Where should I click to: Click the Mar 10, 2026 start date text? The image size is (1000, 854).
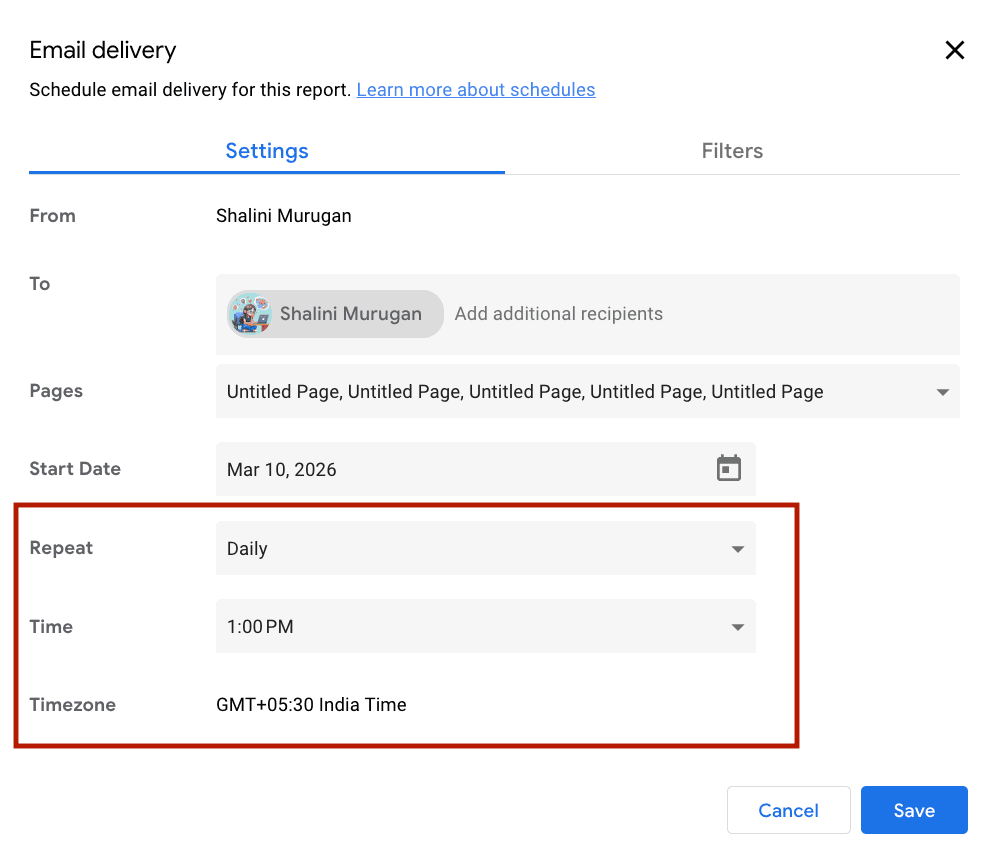pos(282,470)
